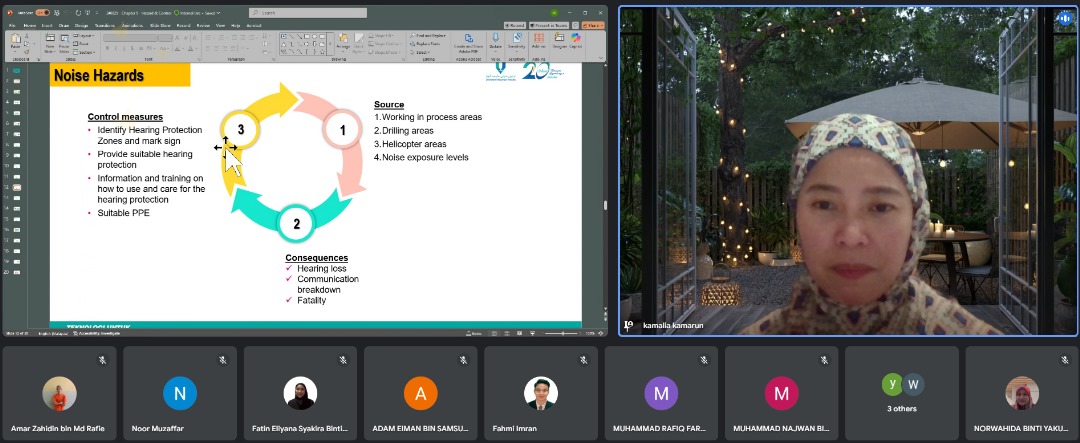Expand the Shape Effects dropdown

pyautogui.click(x=385, y=52)
